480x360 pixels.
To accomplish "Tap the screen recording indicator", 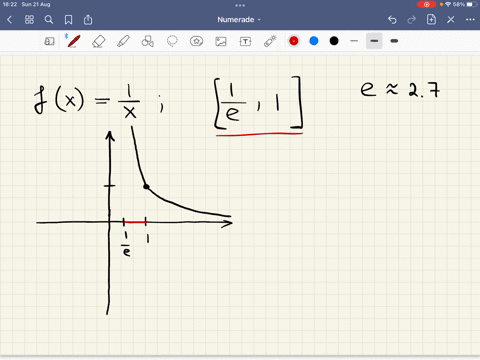I will pyautogui.click(x=426, y=4).
